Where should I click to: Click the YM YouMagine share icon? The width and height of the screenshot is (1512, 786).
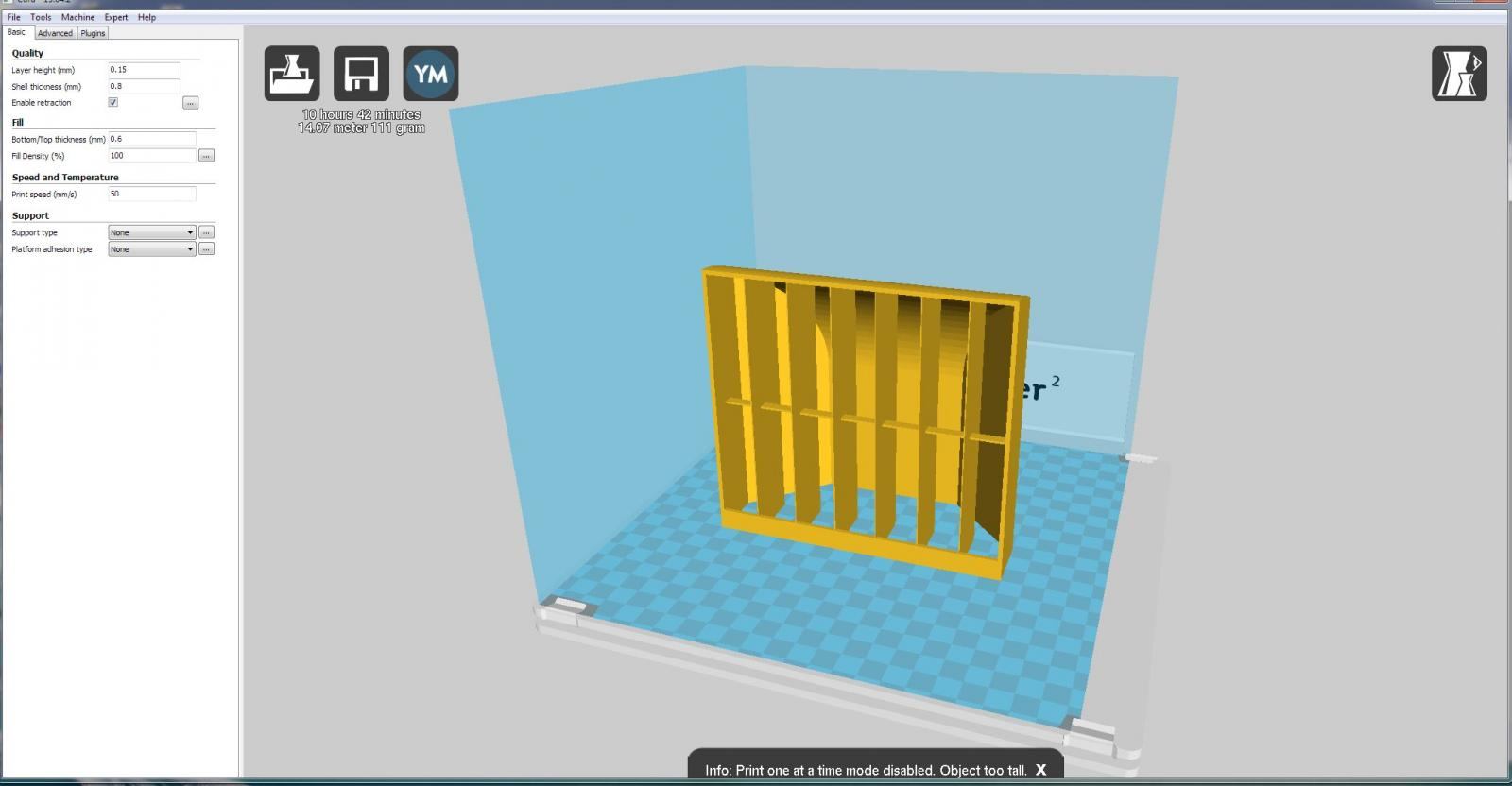[x=431, y=74]
